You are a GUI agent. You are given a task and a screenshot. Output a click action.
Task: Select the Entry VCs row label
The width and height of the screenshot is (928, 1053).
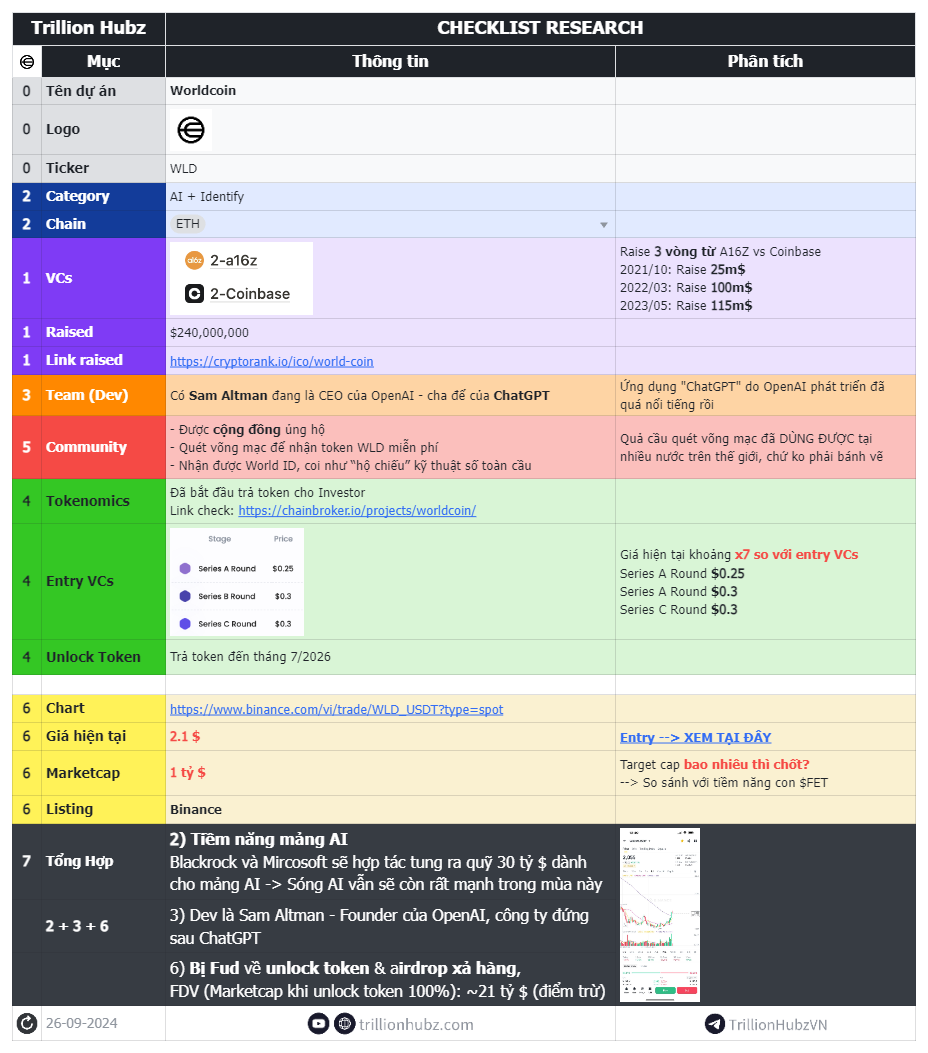coord(103,582)
